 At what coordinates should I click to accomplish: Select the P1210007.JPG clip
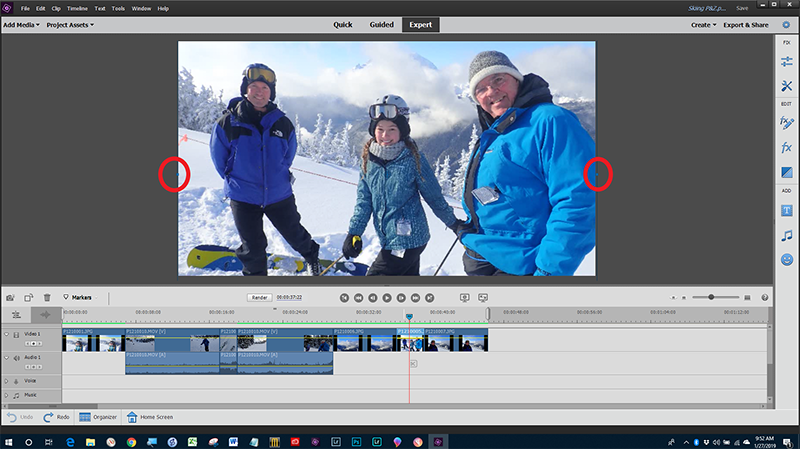click(x=456, y=340)
